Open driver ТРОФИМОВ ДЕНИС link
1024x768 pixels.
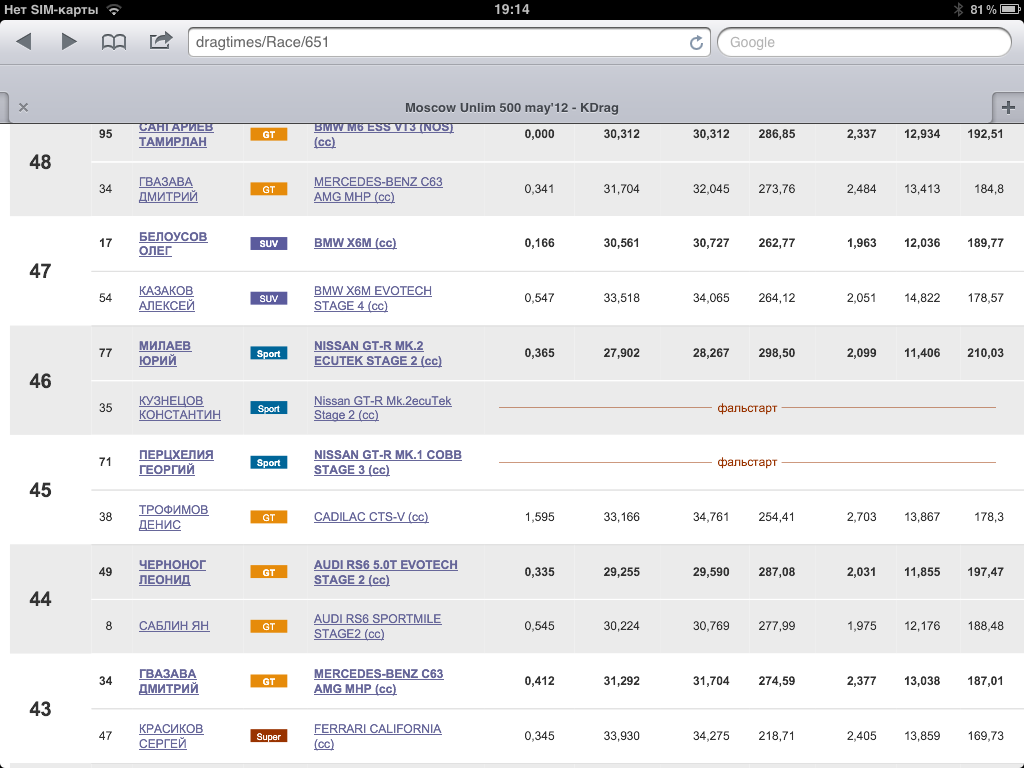pyautogui.click(x=173, y=517)
